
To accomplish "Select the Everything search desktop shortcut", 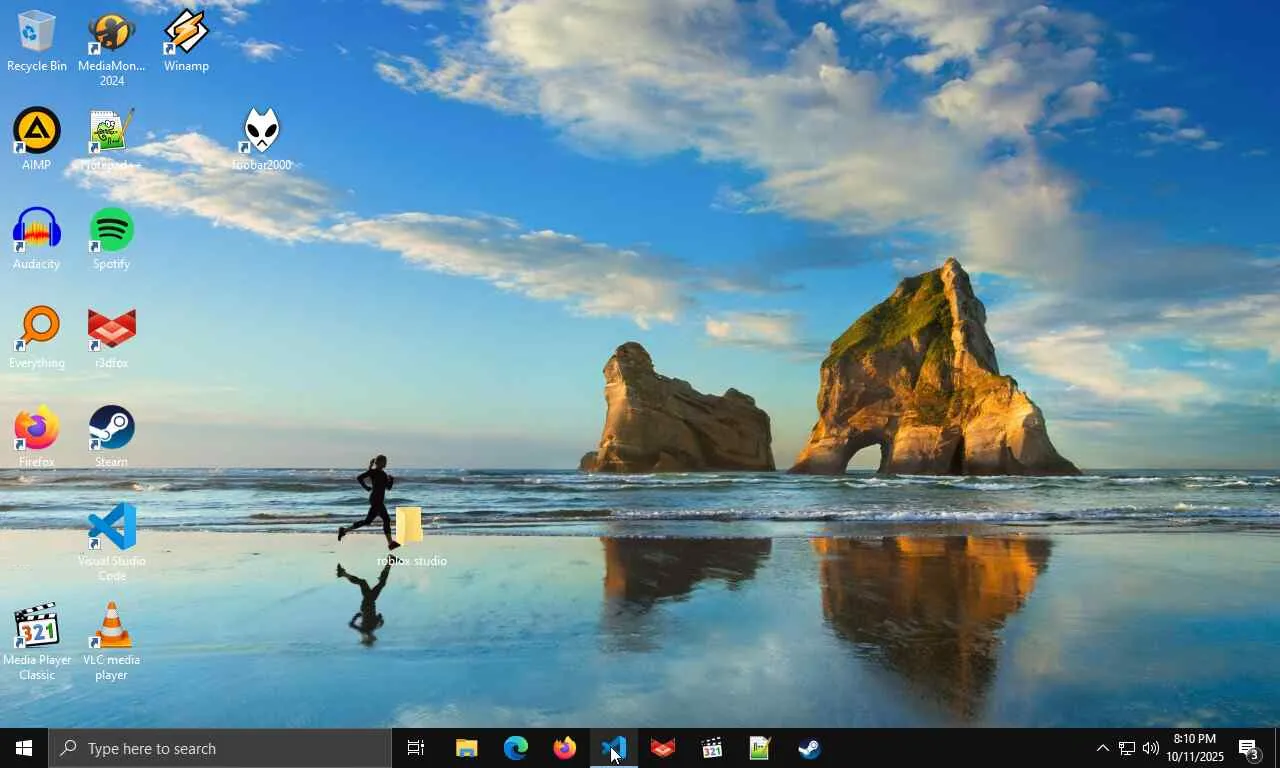I will click(x=37, y=338).
